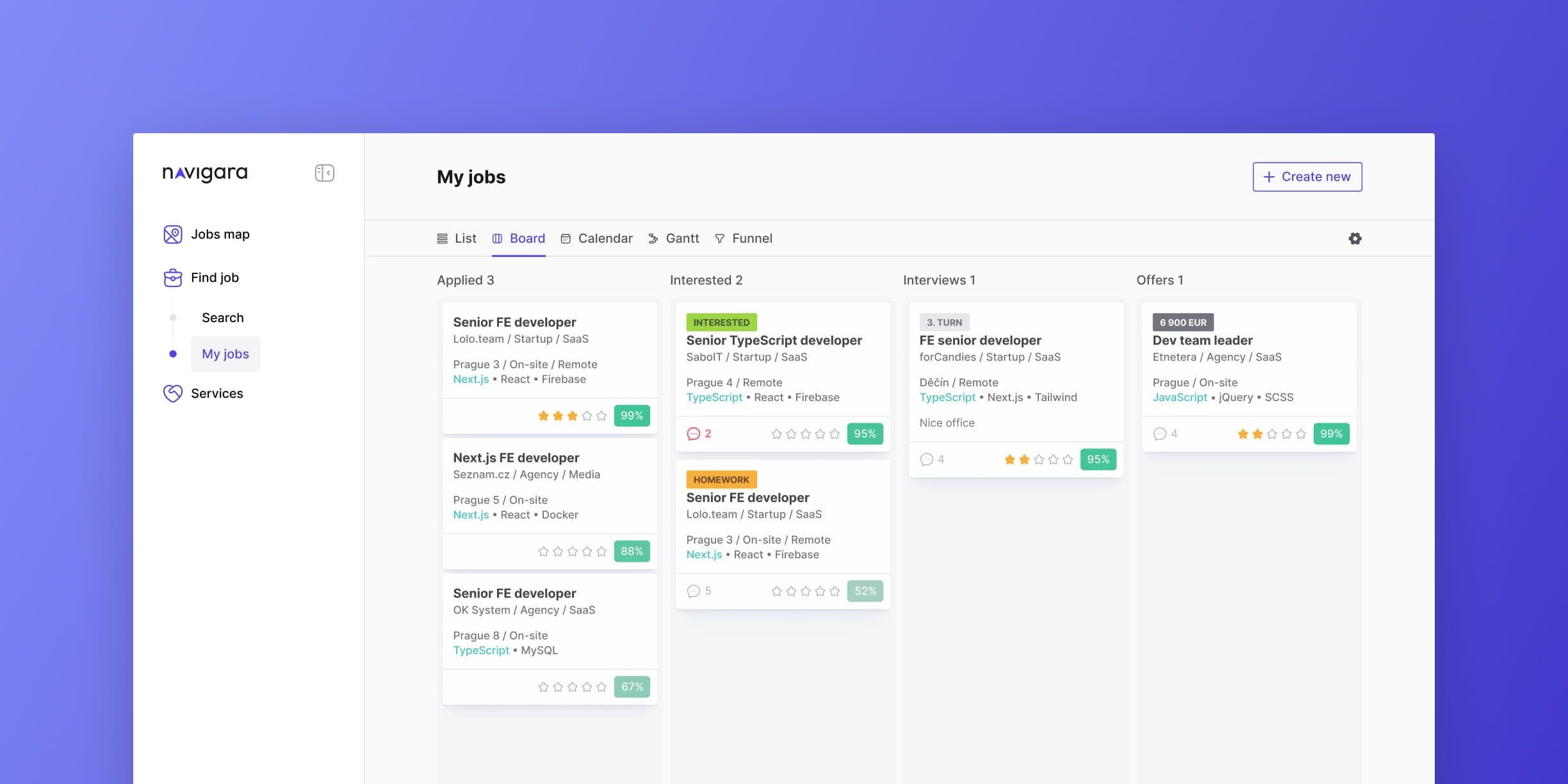Collapse the sidebar with the panel icon
Viewport: 1568px width, 784px height.
[x=324, y=173]
